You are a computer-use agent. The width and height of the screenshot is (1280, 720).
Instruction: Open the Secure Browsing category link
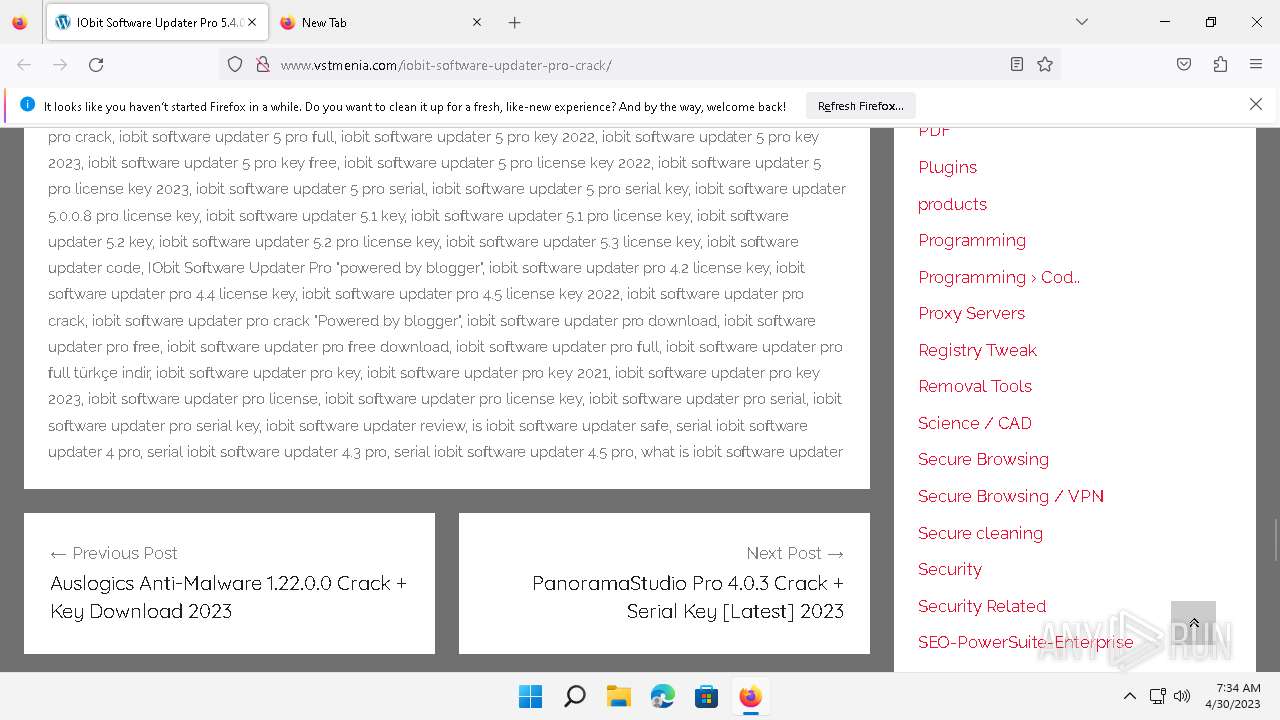[983, 459]
